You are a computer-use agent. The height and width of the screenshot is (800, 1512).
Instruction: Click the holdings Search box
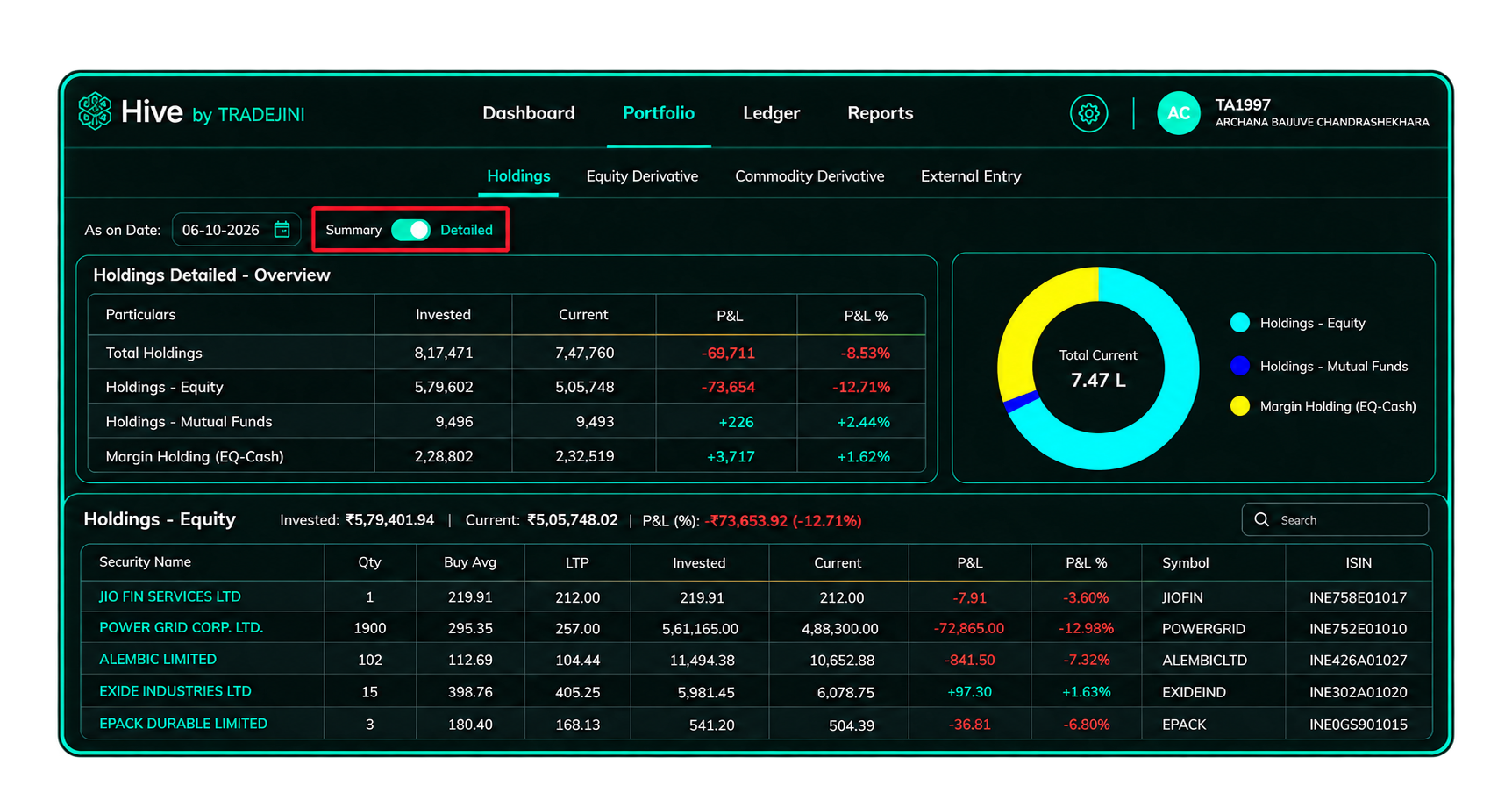(1335, 520)
